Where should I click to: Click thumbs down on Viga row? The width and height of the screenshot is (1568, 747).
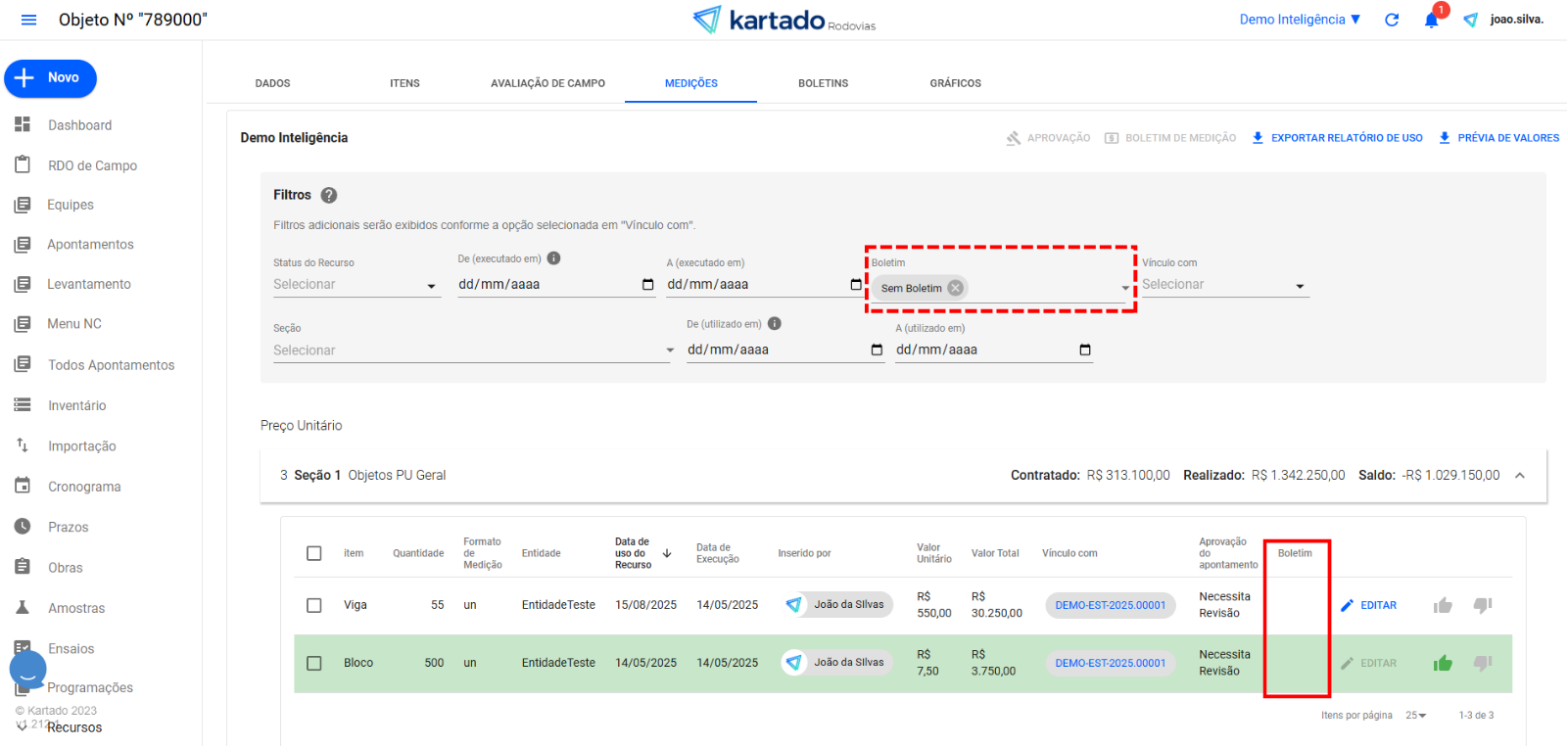coord(1483,605)
